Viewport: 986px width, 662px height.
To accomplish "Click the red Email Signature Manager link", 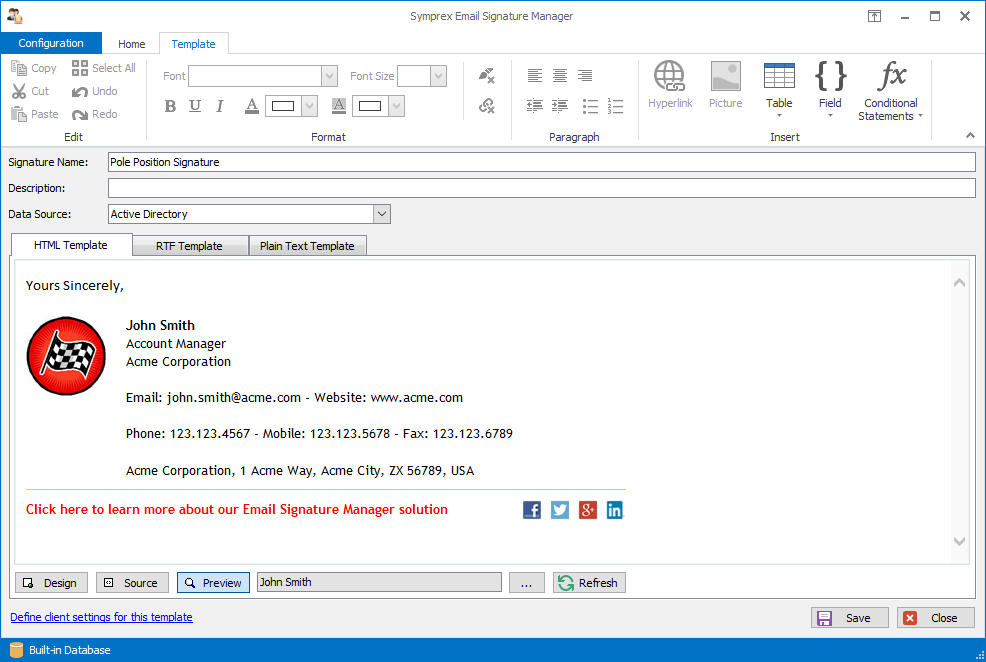I will coord(236,509).
